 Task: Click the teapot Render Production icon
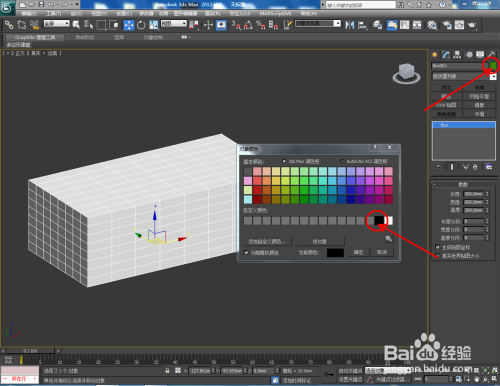point(472,25)
